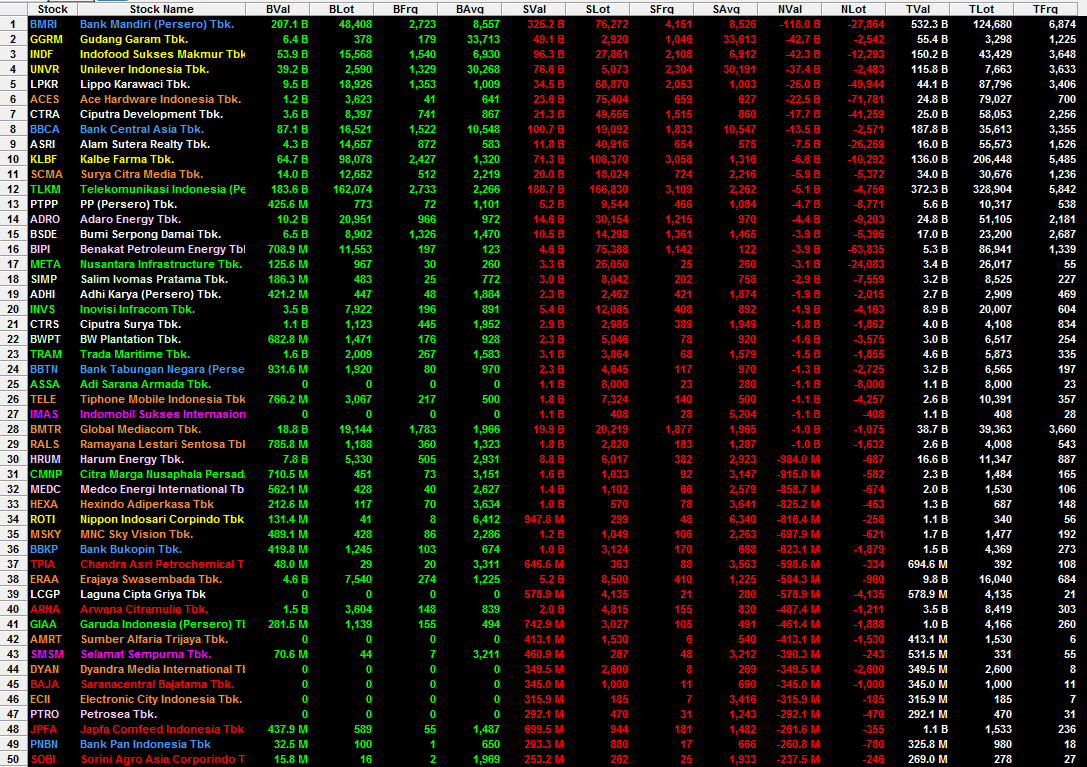Viewport: 1087px width, 767px height.
Task: Select the BIPI stock code
Action: pos(40,250)
